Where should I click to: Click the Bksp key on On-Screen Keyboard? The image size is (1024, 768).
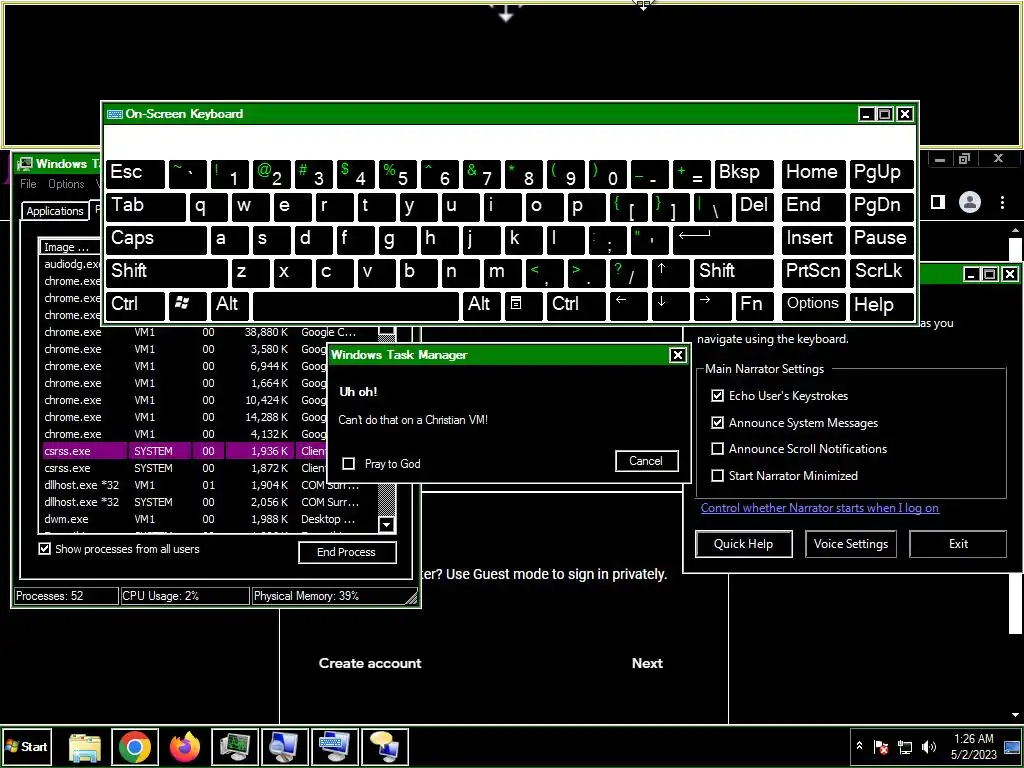(x=744, y=174)
